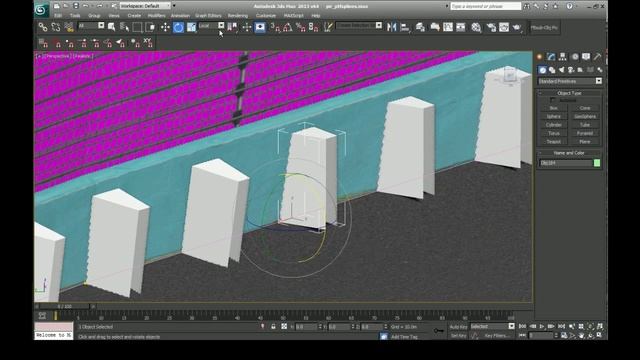Create a Teapot primitive

click(x=553, y=142)
